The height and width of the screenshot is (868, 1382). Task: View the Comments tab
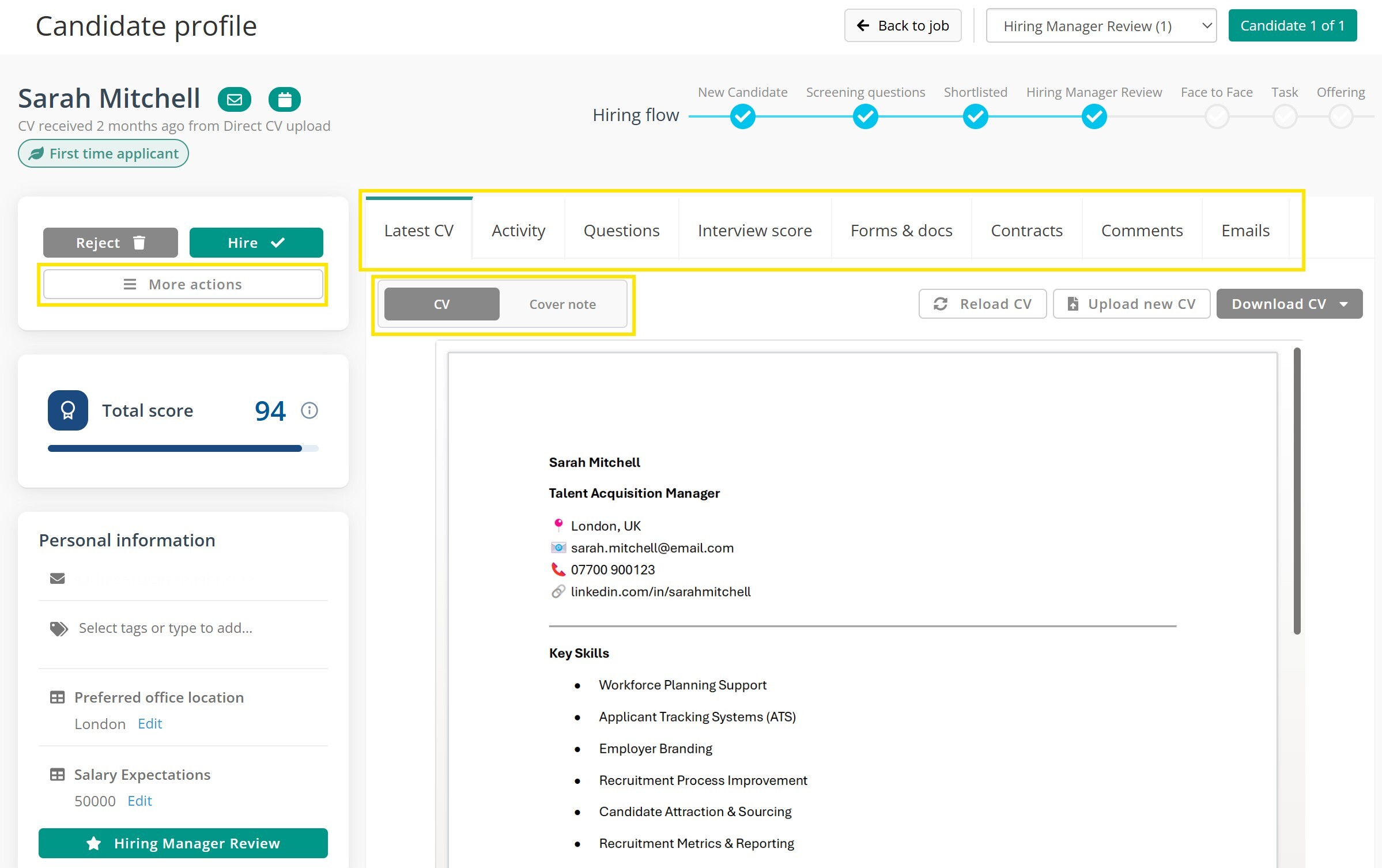(1142, 231)
